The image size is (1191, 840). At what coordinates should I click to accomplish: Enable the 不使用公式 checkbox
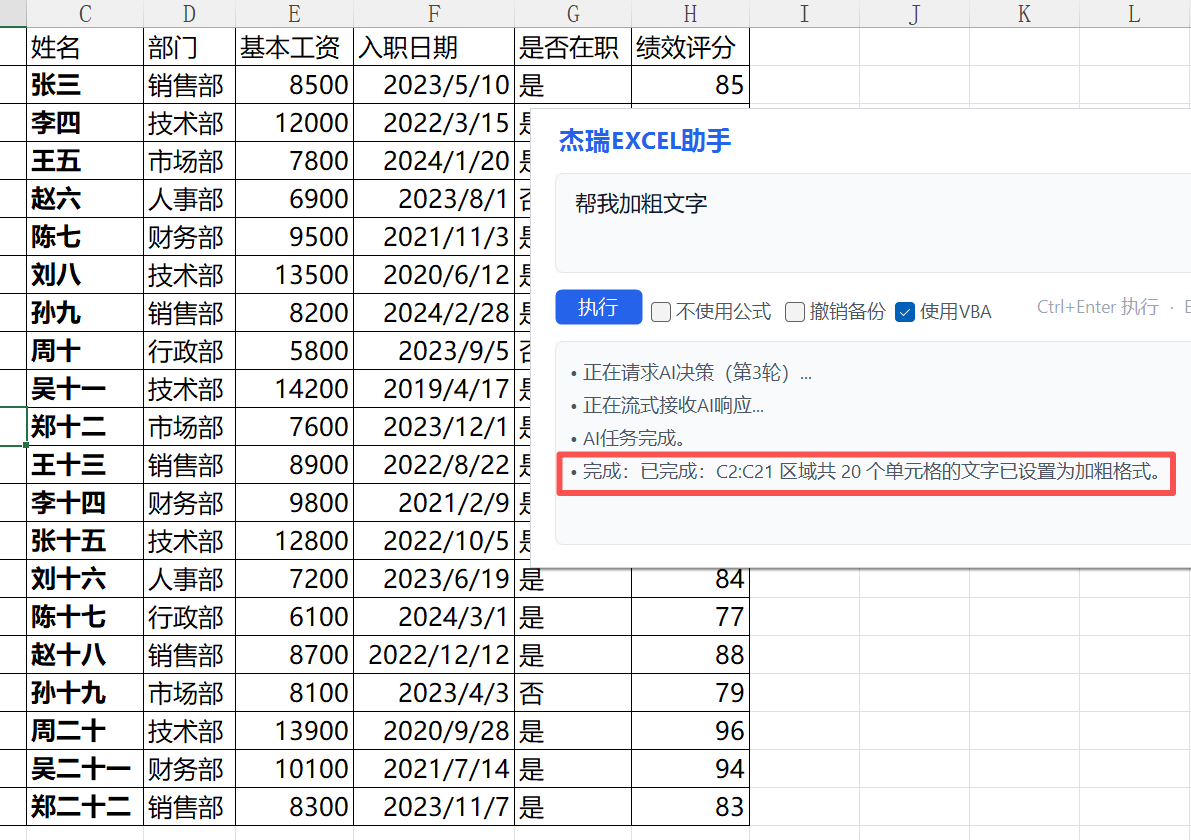[x=661, y=312]
